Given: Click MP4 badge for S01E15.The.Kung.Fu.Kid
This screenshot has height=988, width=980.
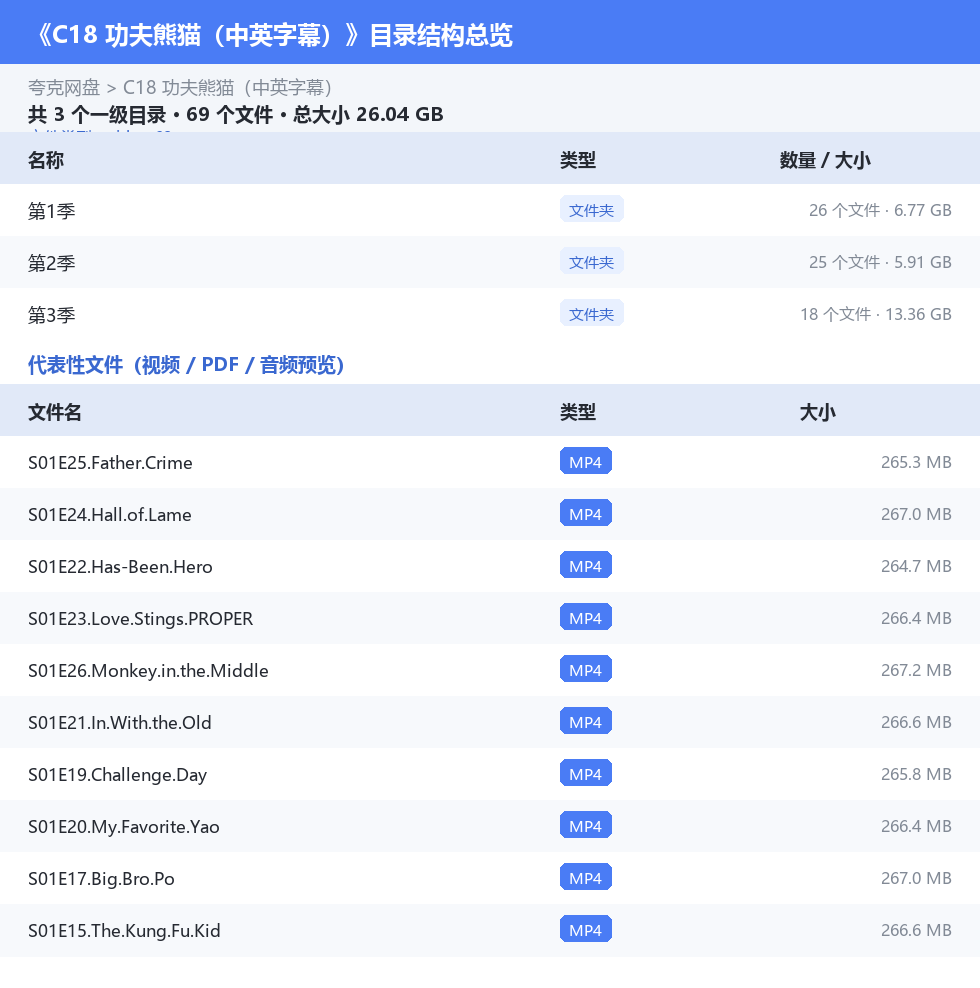Looking at the screenshot, I should point(585,930).
